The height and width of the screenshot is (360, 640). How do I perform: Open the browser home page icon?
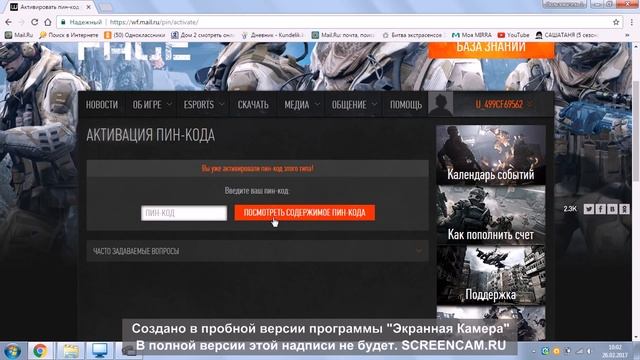pyautogui.click(x=48, y=22)
